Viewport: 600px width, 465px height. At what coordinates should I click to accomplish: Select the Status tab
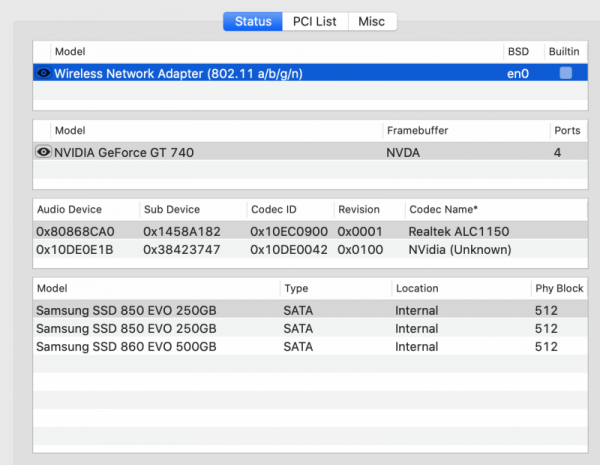click(x=254, y=21)
